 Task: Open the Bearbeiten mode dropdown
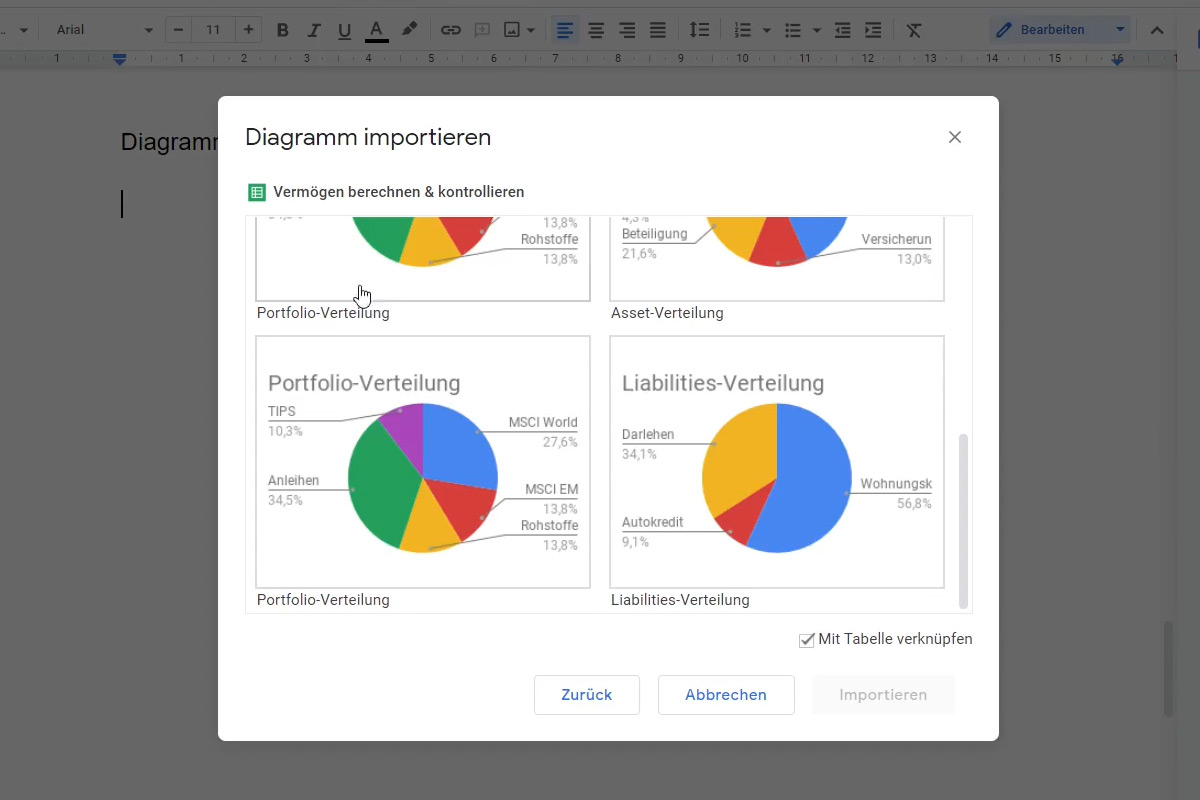point(1060,30)
